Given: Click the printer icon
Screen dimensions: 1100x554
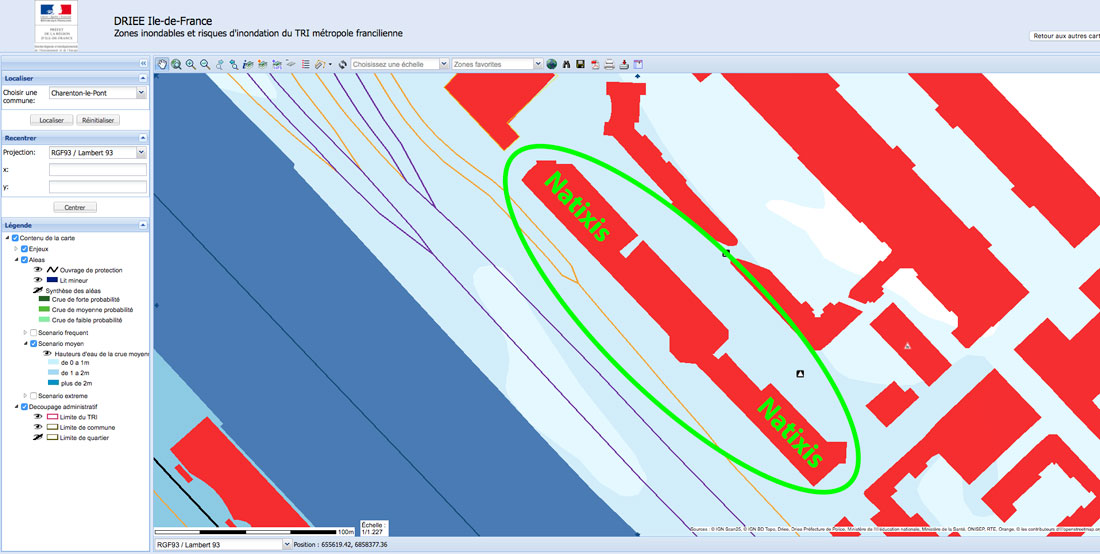Looking at the screenshot, I should [609, 64].
